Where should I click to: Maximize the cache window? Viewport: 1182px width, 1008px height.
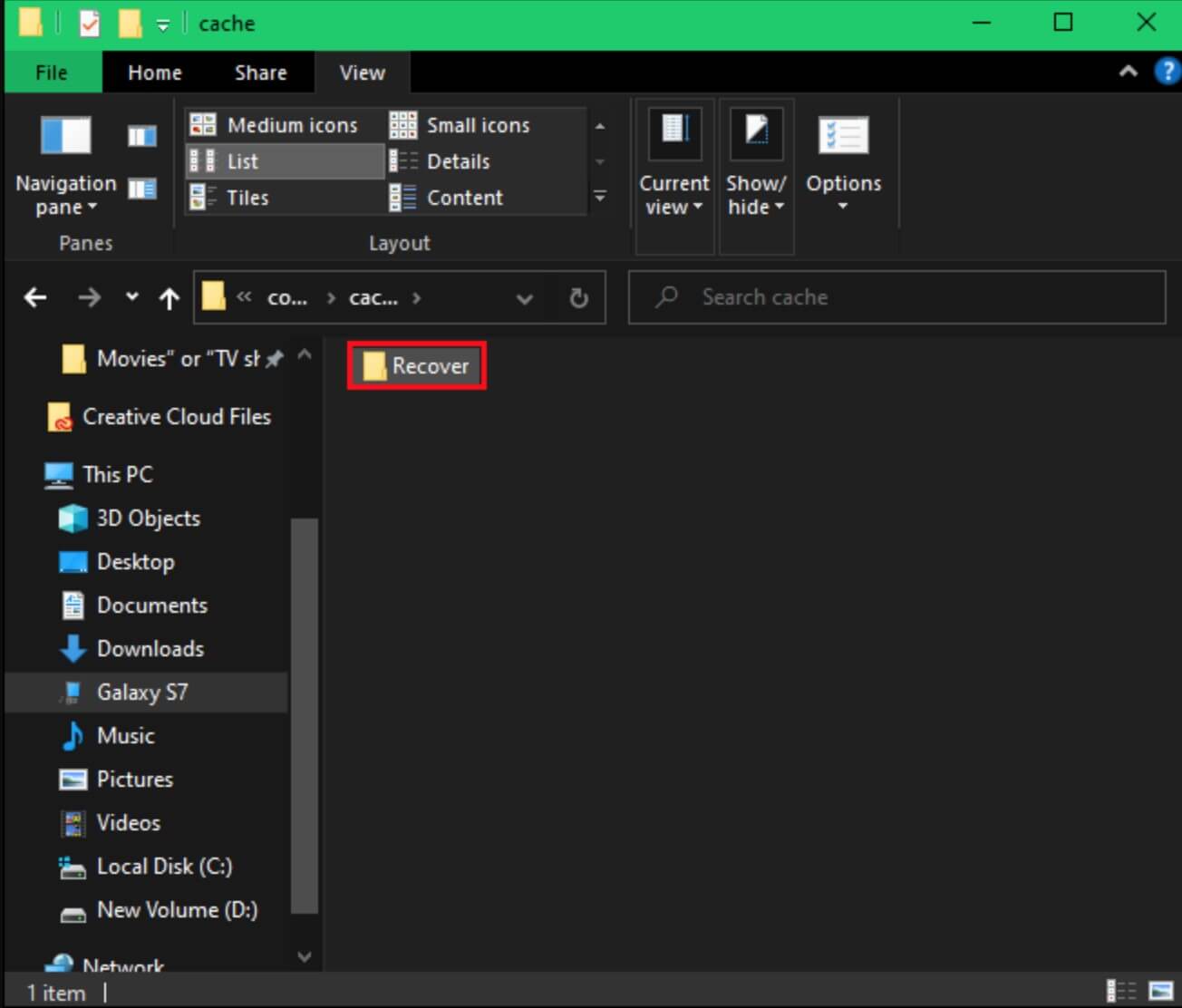(1063, 23)
